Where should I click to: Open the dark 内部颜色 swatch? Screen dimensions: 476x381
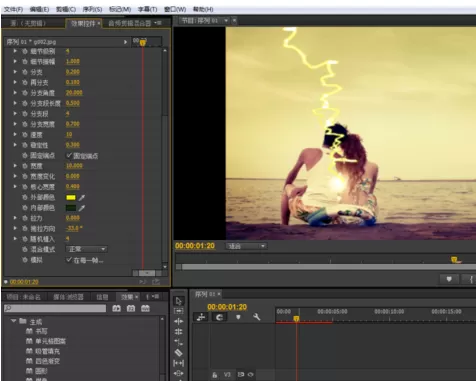tap(71, 208)
